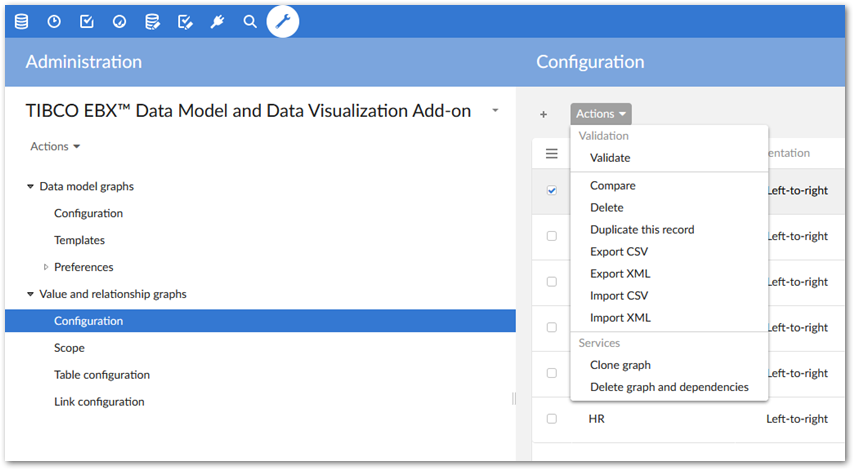Open the plug icon in toolbar

click(217, 21)
